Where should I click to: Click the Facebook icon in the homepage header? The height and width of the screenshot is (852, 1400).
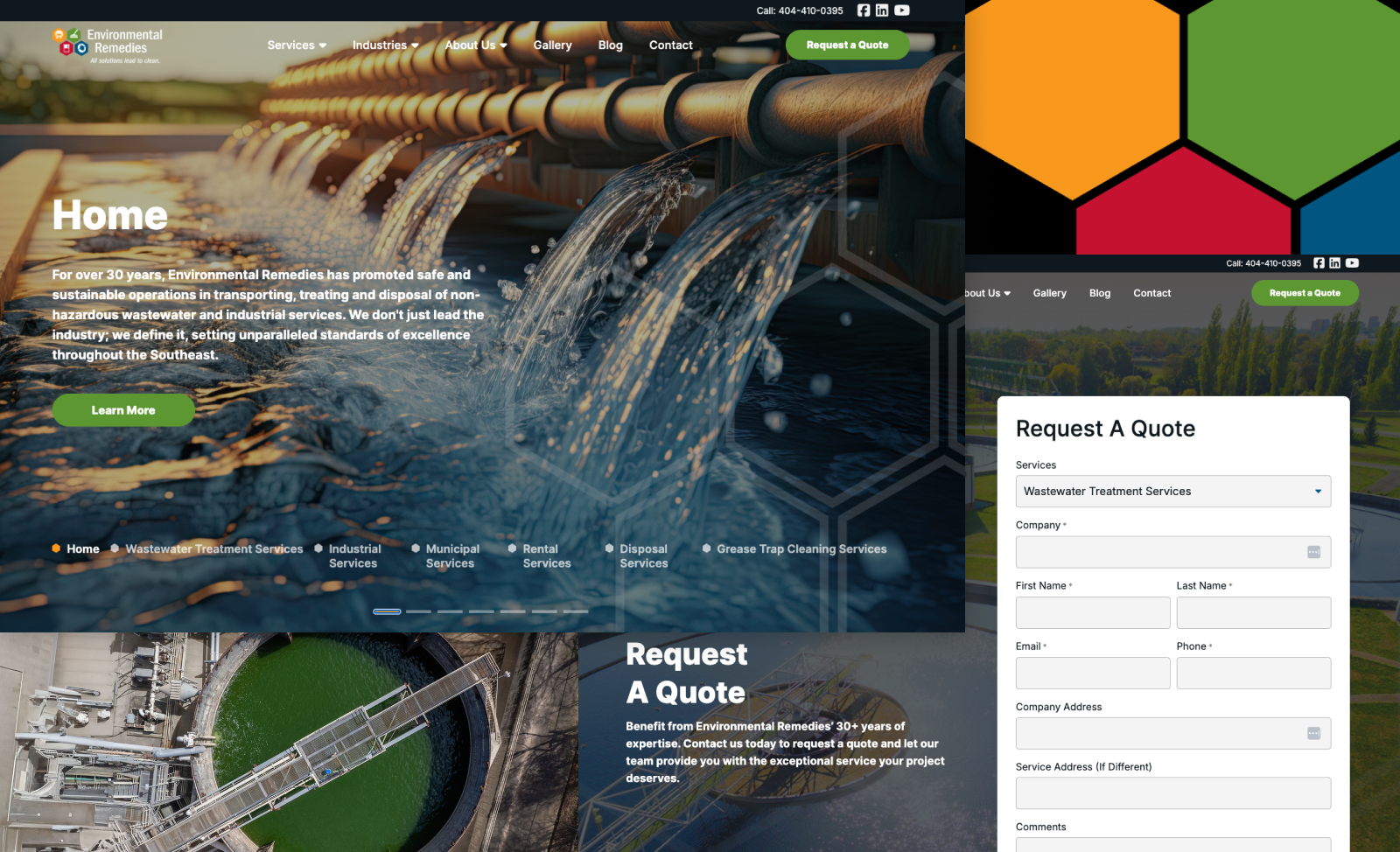864,10
